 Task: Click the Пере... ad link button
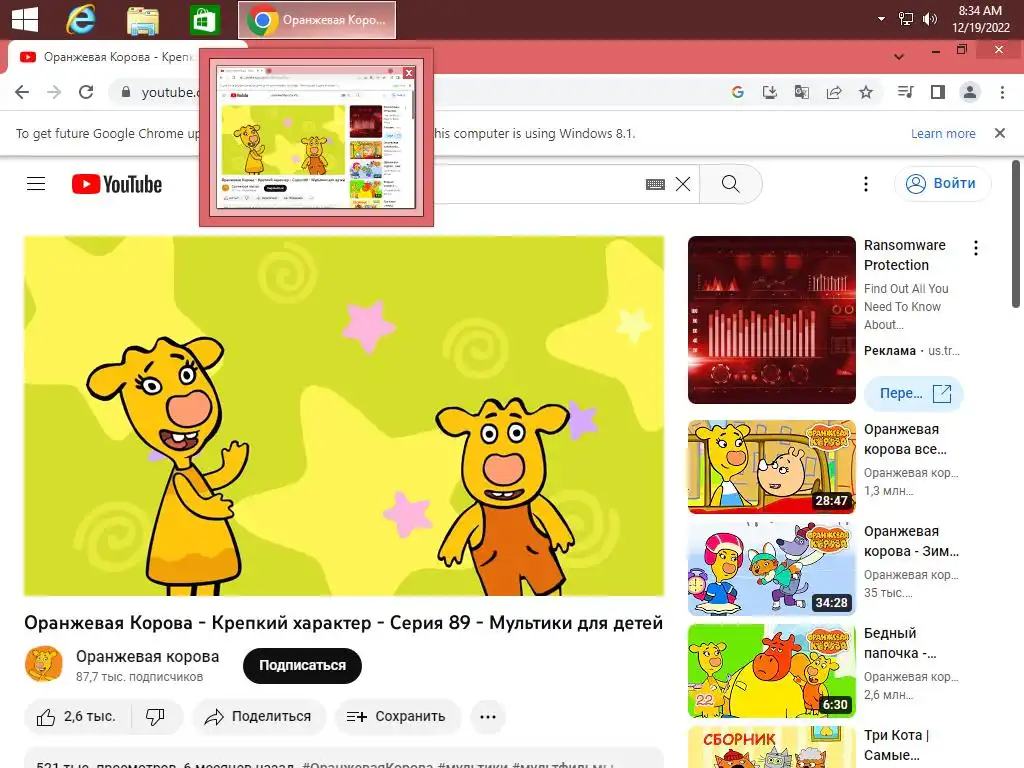coord(914,394)
